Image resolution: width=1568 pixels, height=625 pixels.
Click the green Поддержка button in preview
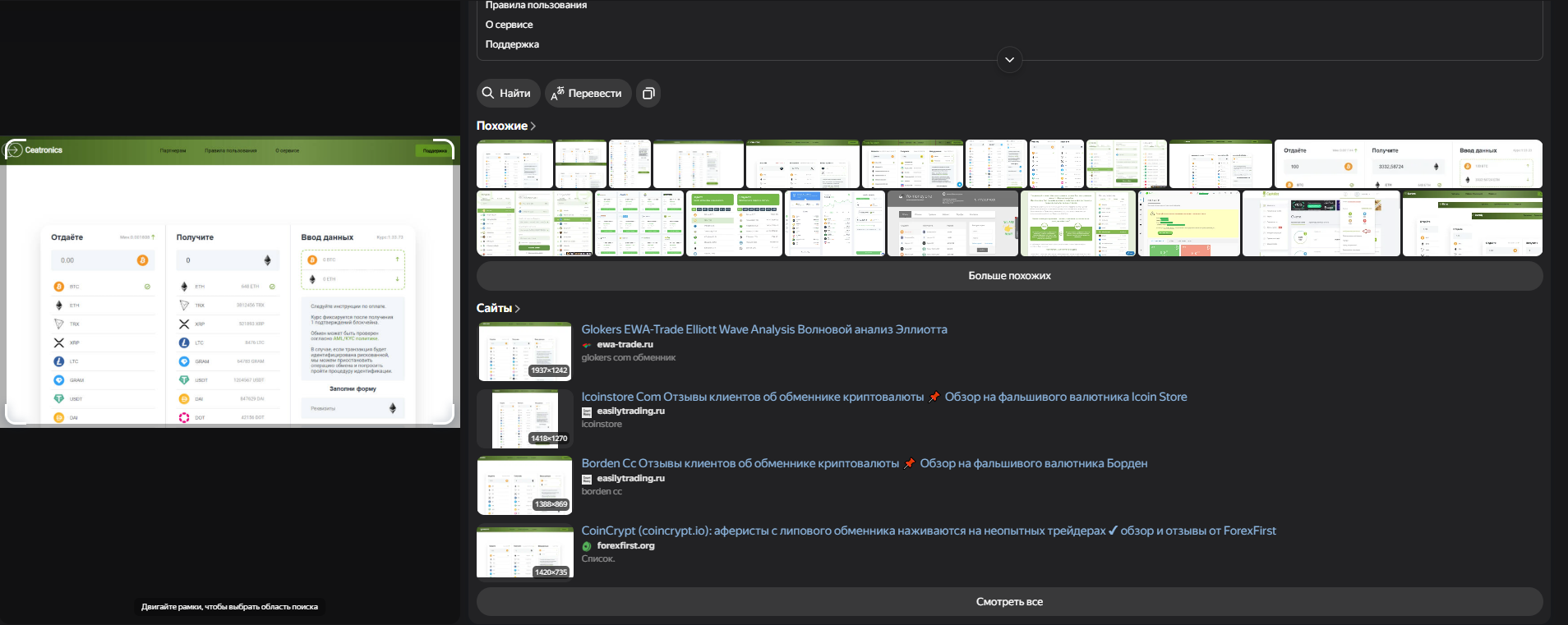435,150
